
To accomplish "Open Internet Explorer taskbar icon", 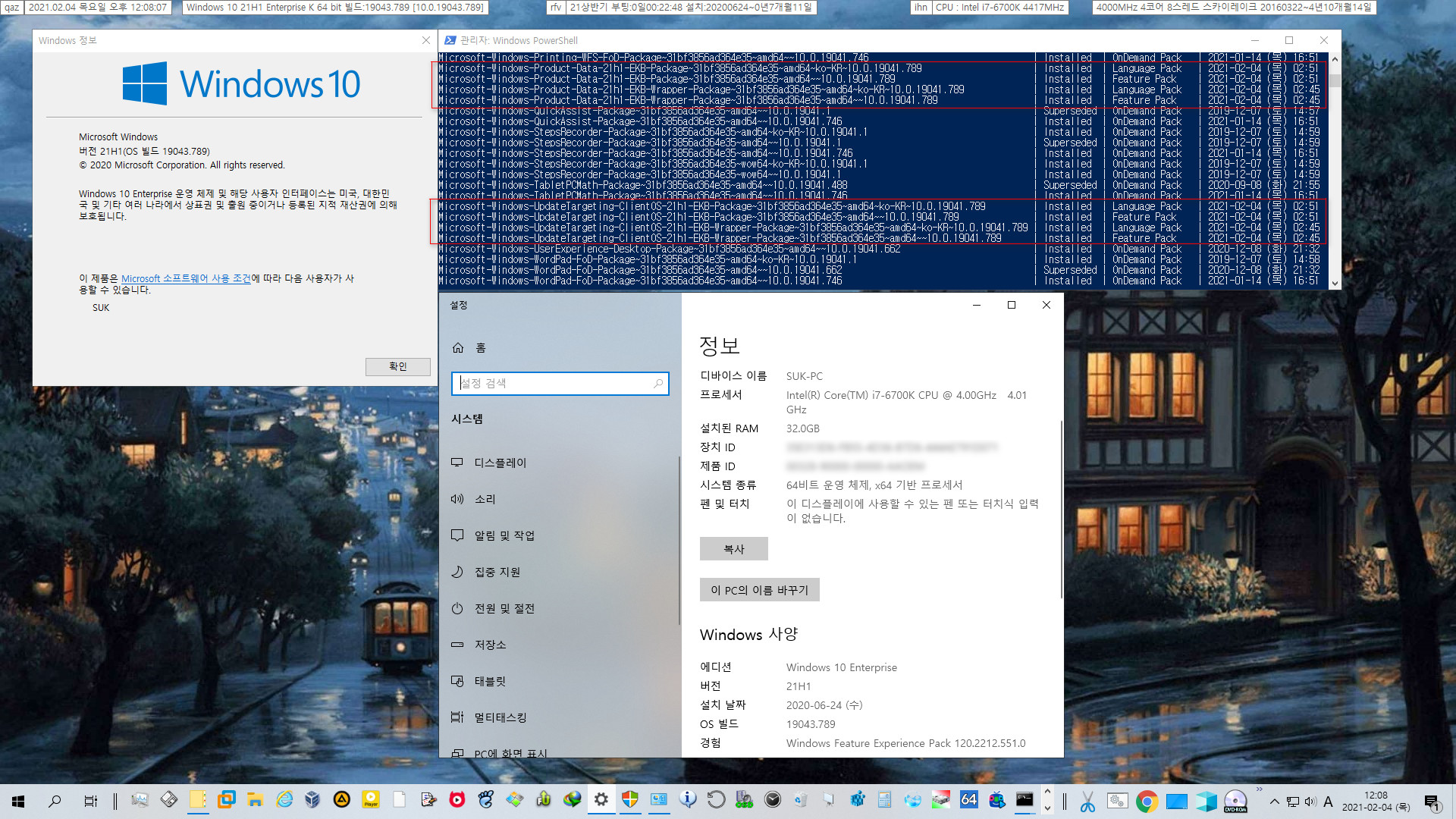I will pos(284,800).
